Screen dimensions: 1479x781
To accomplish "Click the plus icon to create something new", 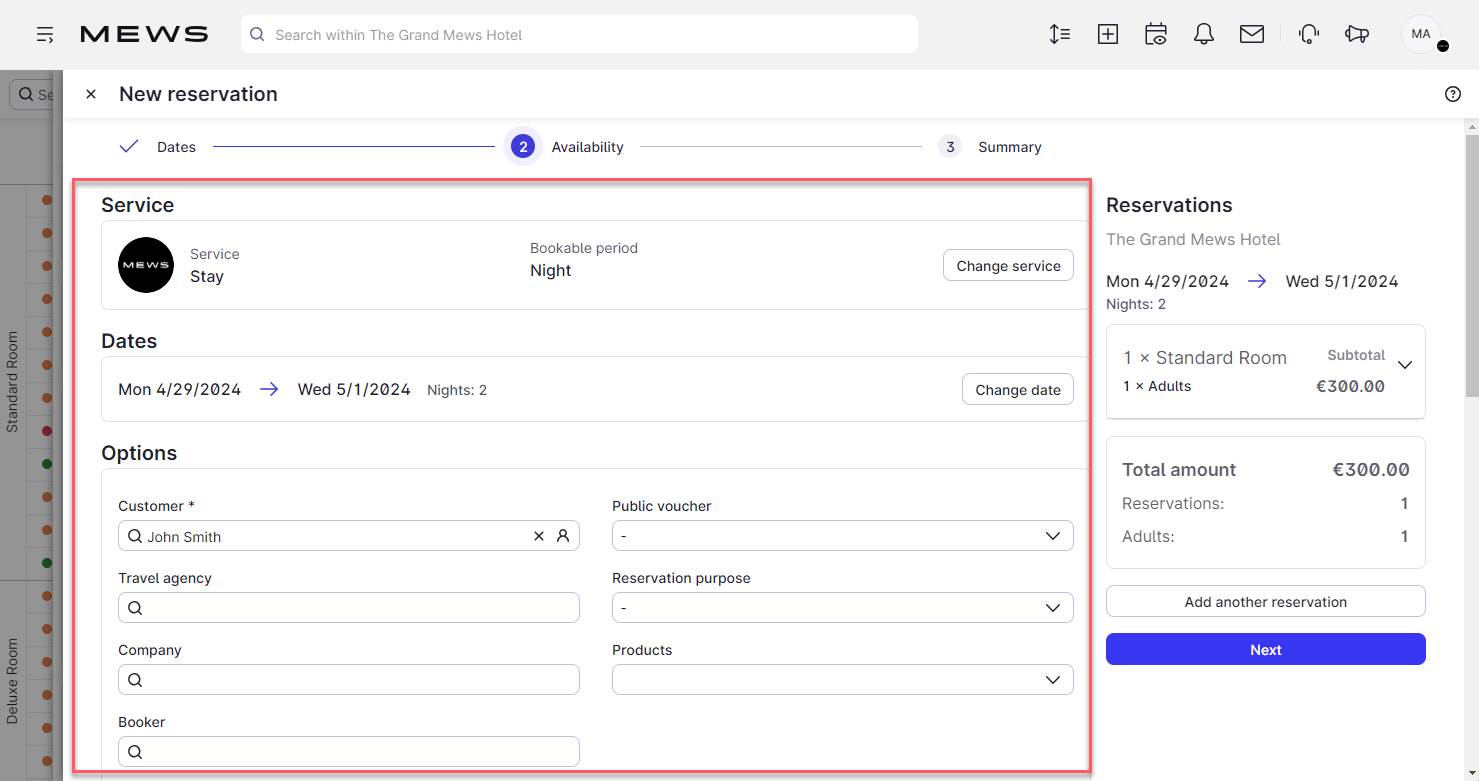I will [1108, 33].
